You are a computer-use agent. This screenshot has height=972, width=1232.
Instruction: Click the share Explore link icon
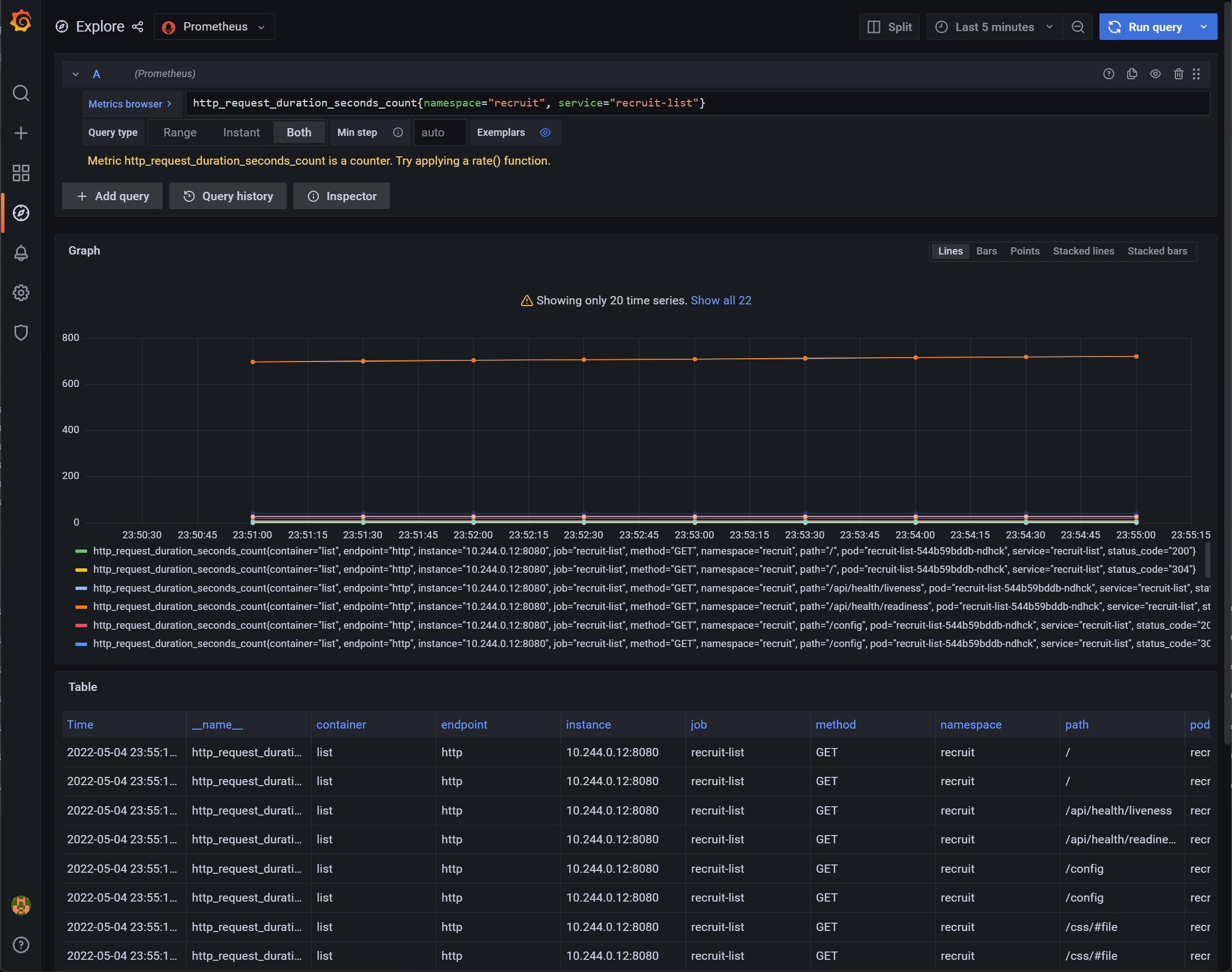(138, 27)
